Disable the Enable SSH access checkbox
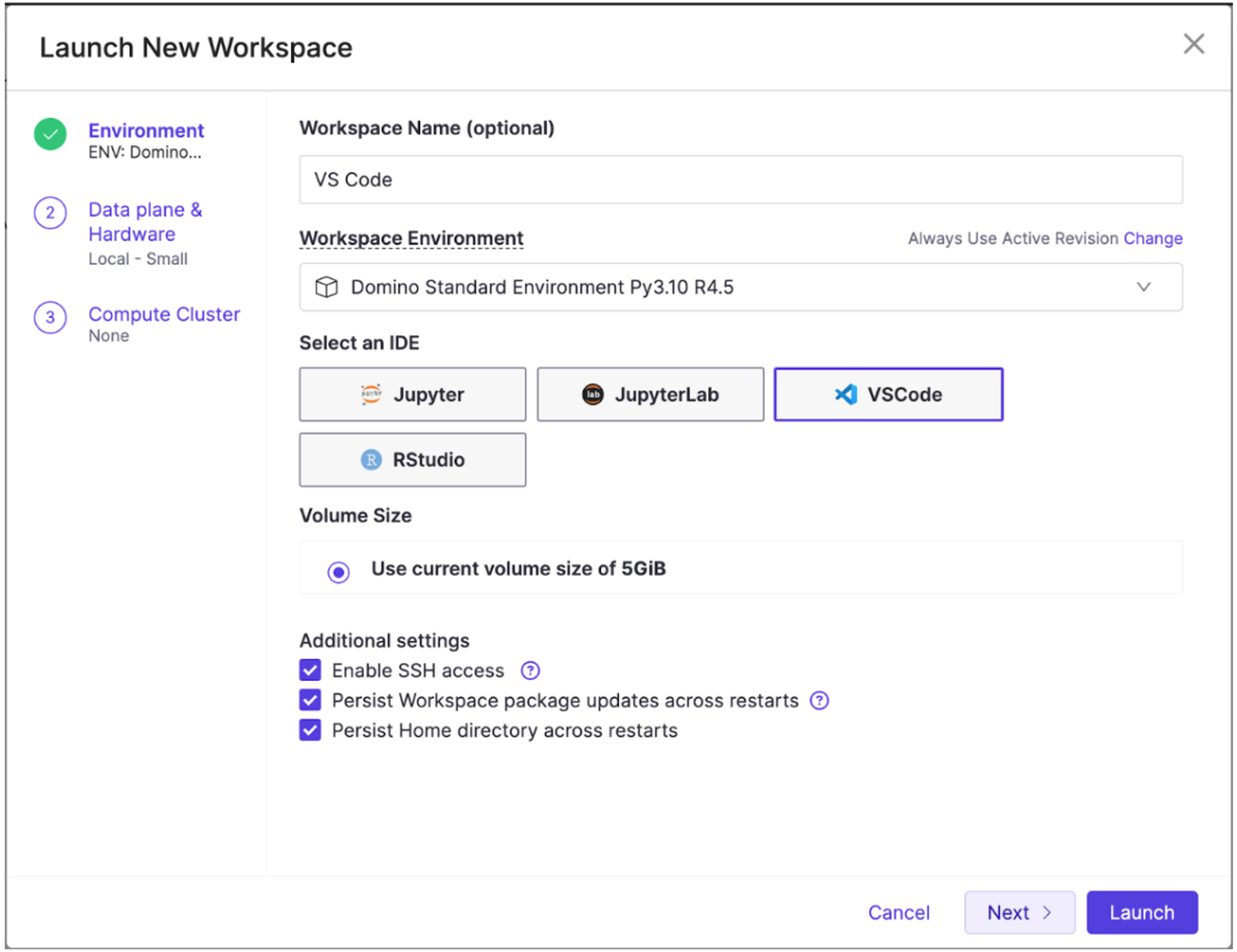Screen dimensions: 1237x952 (x=310, y=671)
